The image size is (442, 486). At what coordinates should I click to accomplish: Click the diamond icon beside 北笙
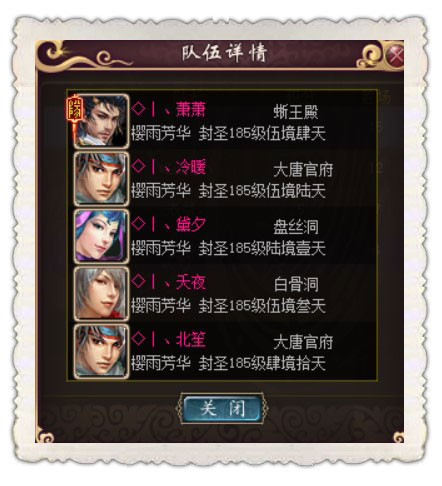tap(138, 339)
